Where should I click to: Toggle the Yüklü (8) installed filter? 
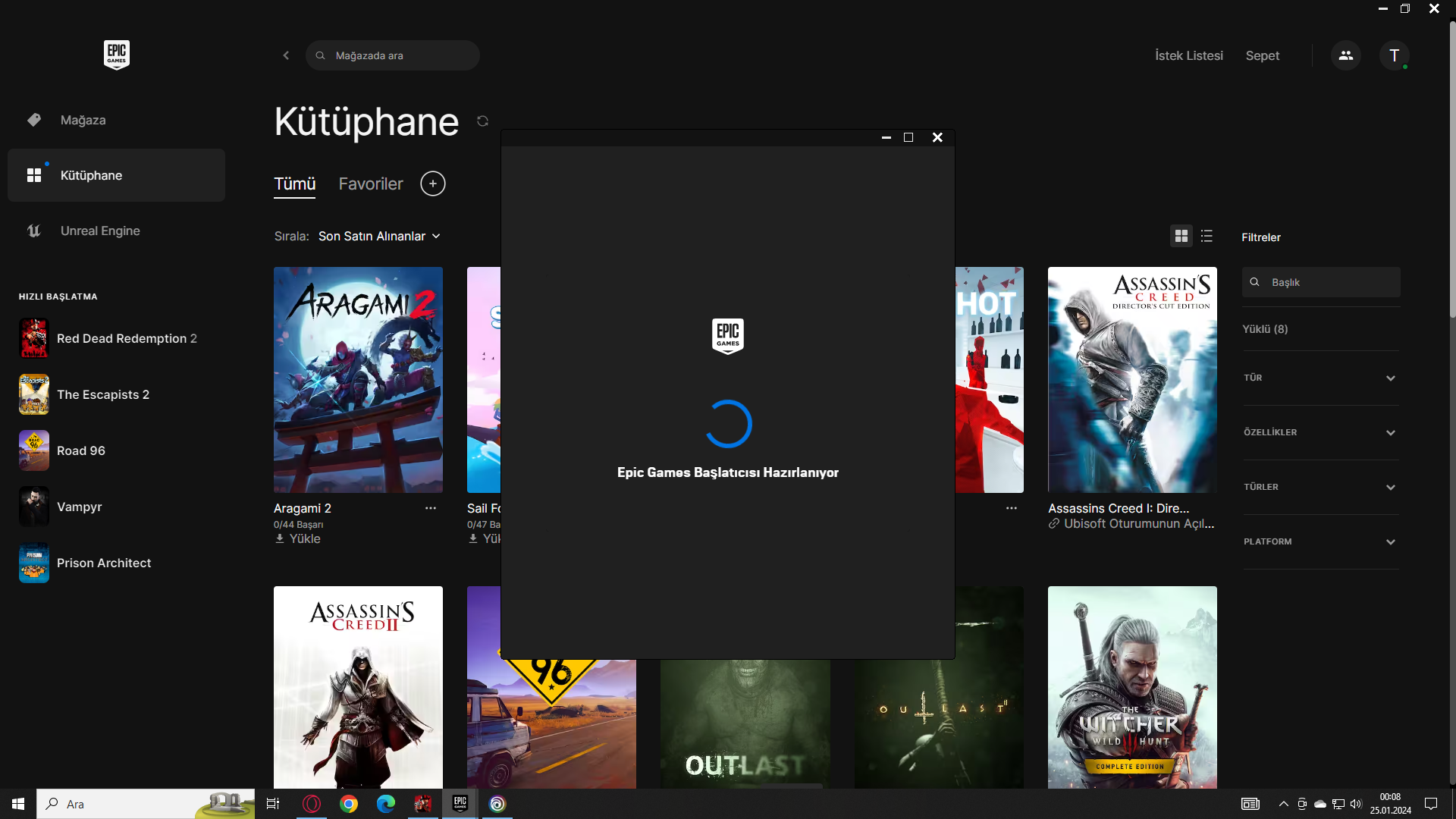pyautogui.click(x=1265, y=329)
